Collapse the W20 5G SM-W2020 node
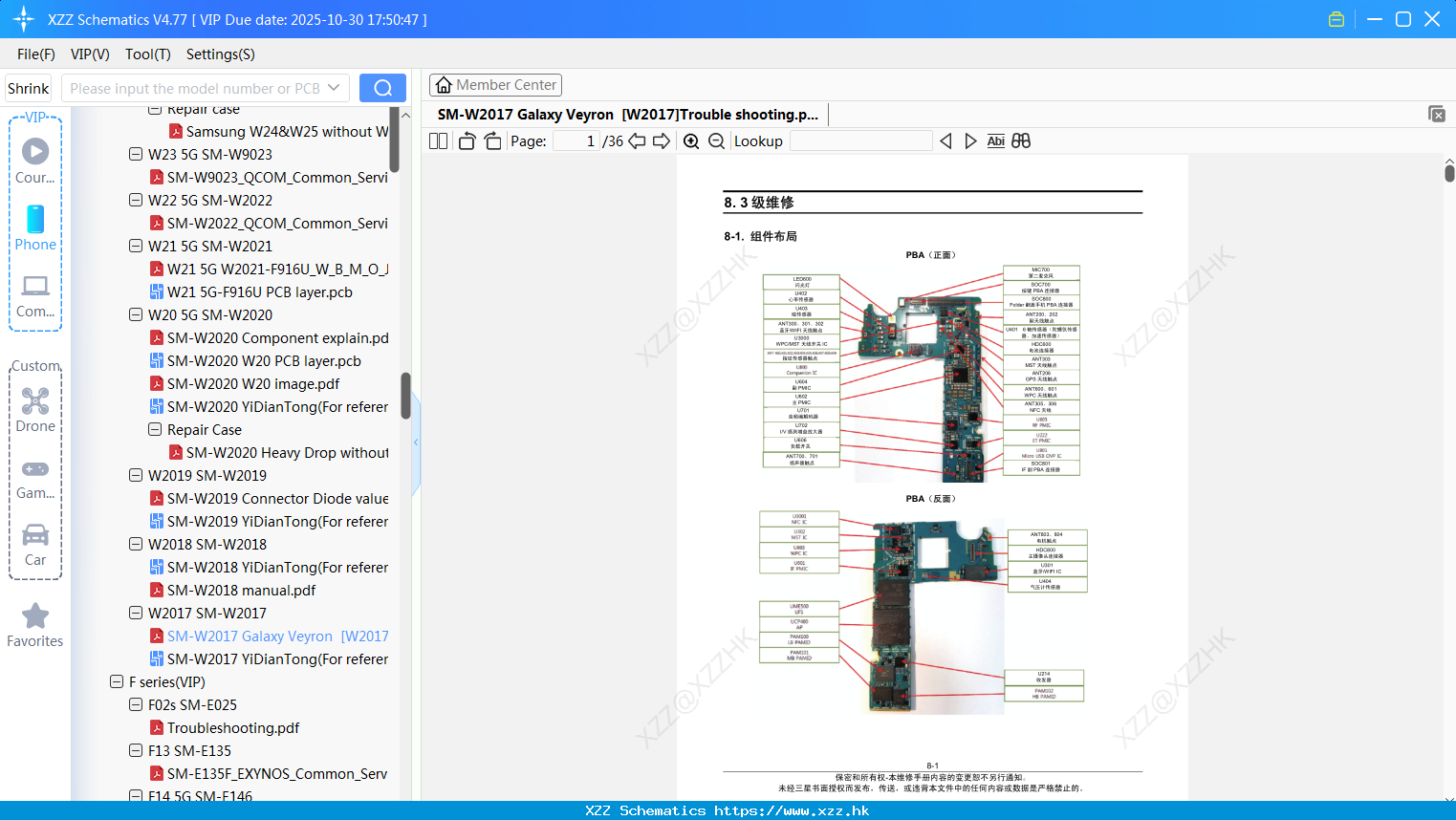Viewport: 1456px width, 820px height. point(136,314)
